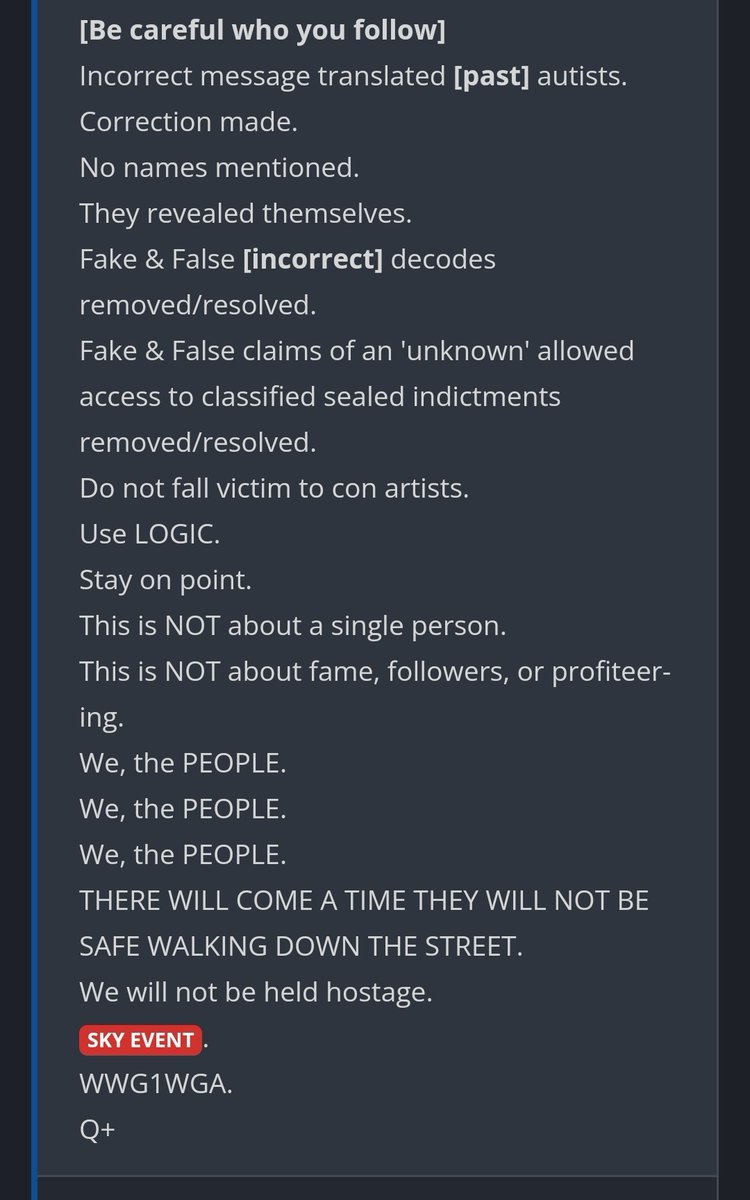Click the "Correction made." line
Viewport: 750px width, 1200px height.
(x=189, y=122)
